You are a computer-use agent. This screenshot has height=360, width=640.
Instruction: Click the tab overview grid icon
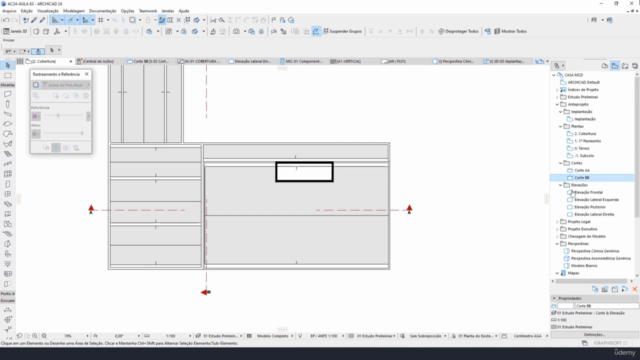click(20, 61)
